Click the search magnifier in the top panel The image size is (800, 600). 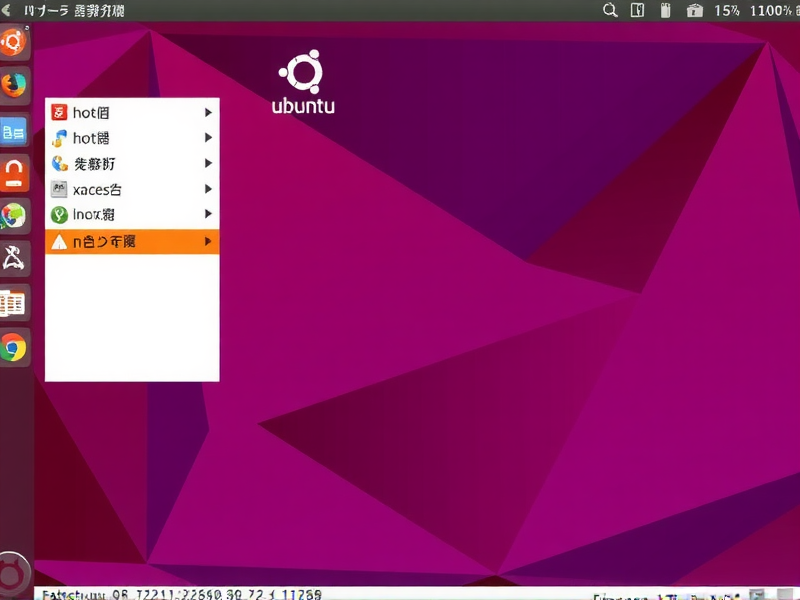point(608,11)
